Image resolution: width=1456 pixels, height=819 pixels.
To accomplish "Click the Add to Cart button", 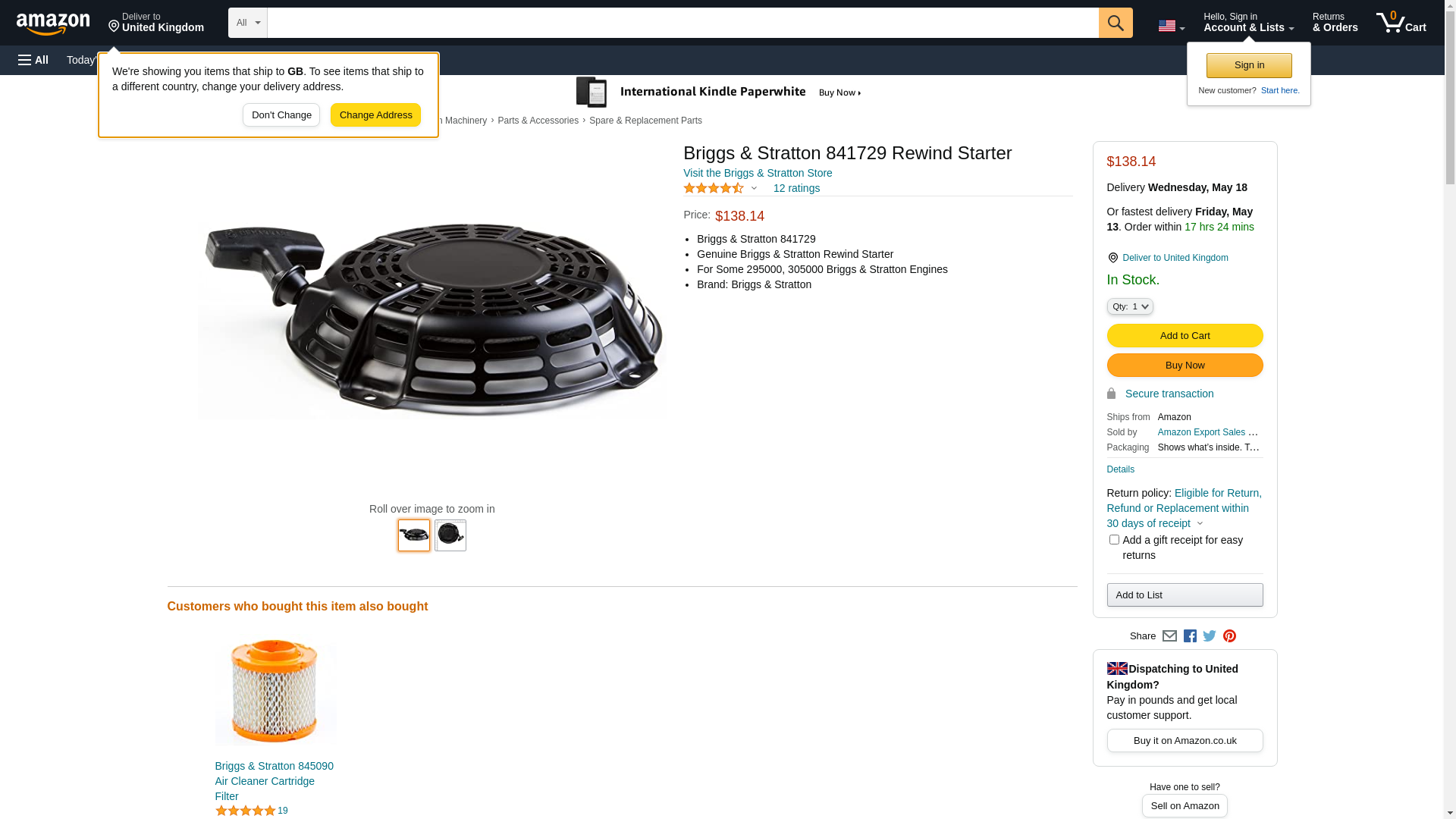I will 1185,336.
